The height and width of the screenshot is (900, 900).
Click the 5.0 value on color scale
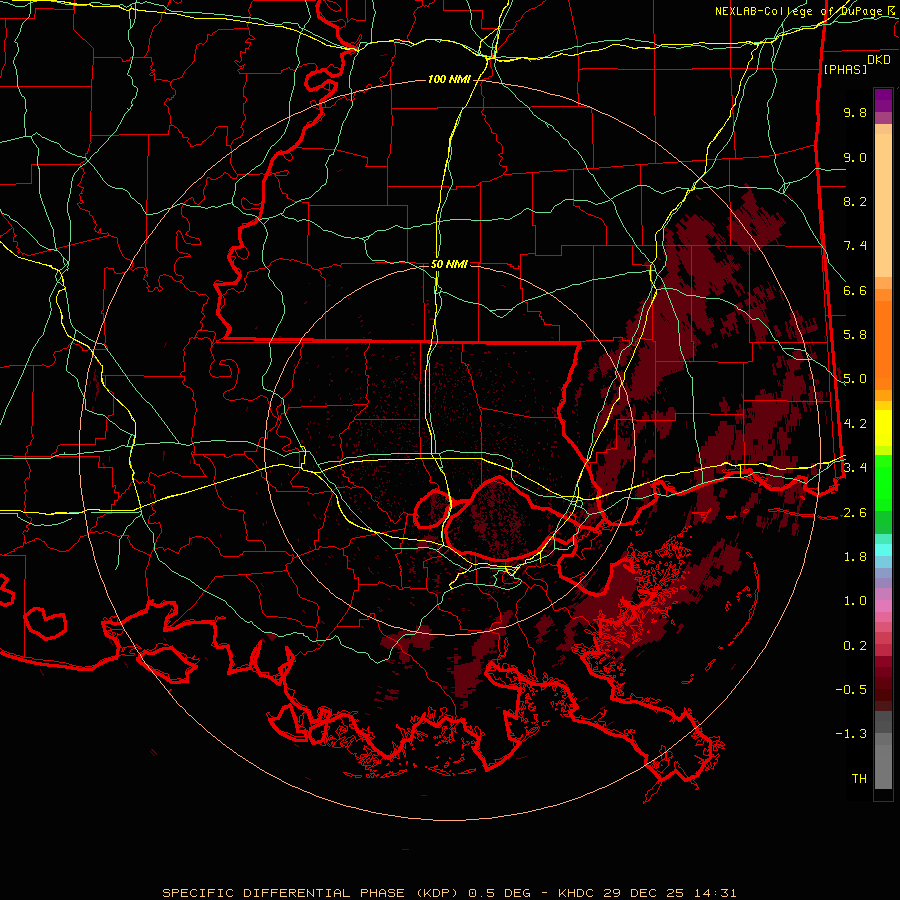click(855, 379)
